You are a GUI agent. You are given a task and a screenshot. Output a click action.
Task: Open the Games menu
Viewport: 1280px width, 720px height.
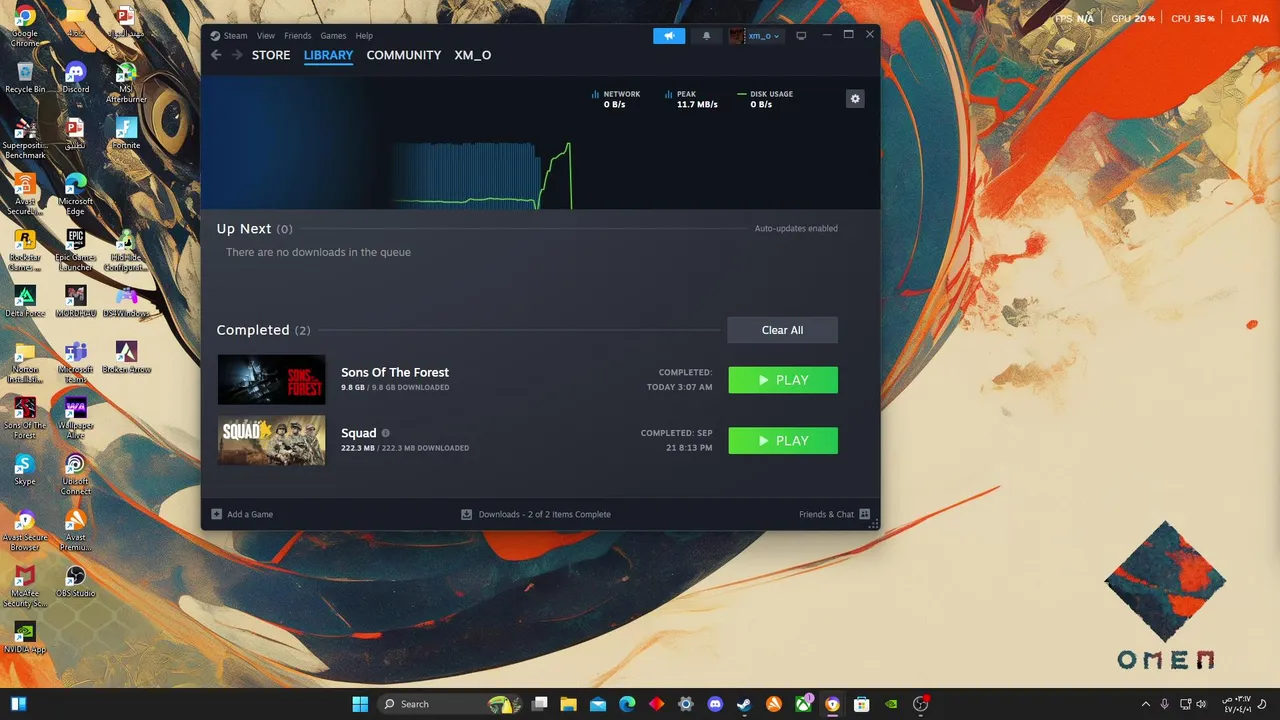pos(333,36)
